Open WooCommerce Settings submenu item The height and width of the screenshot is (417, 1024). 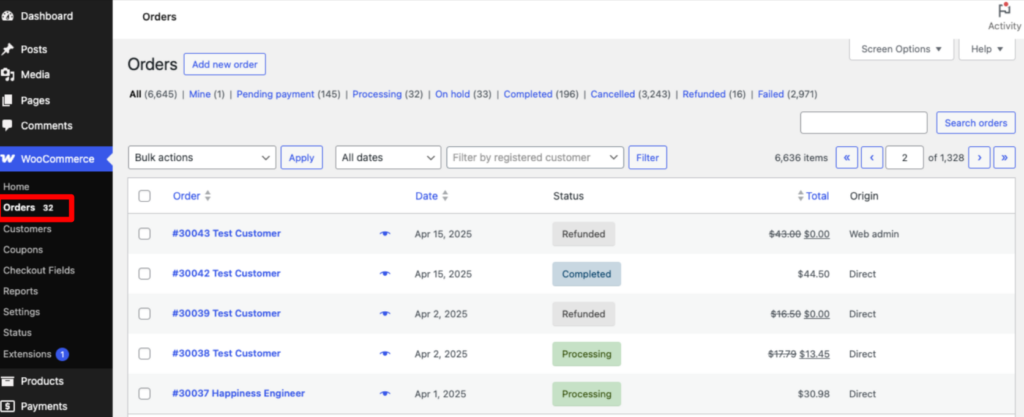point(22,312)
